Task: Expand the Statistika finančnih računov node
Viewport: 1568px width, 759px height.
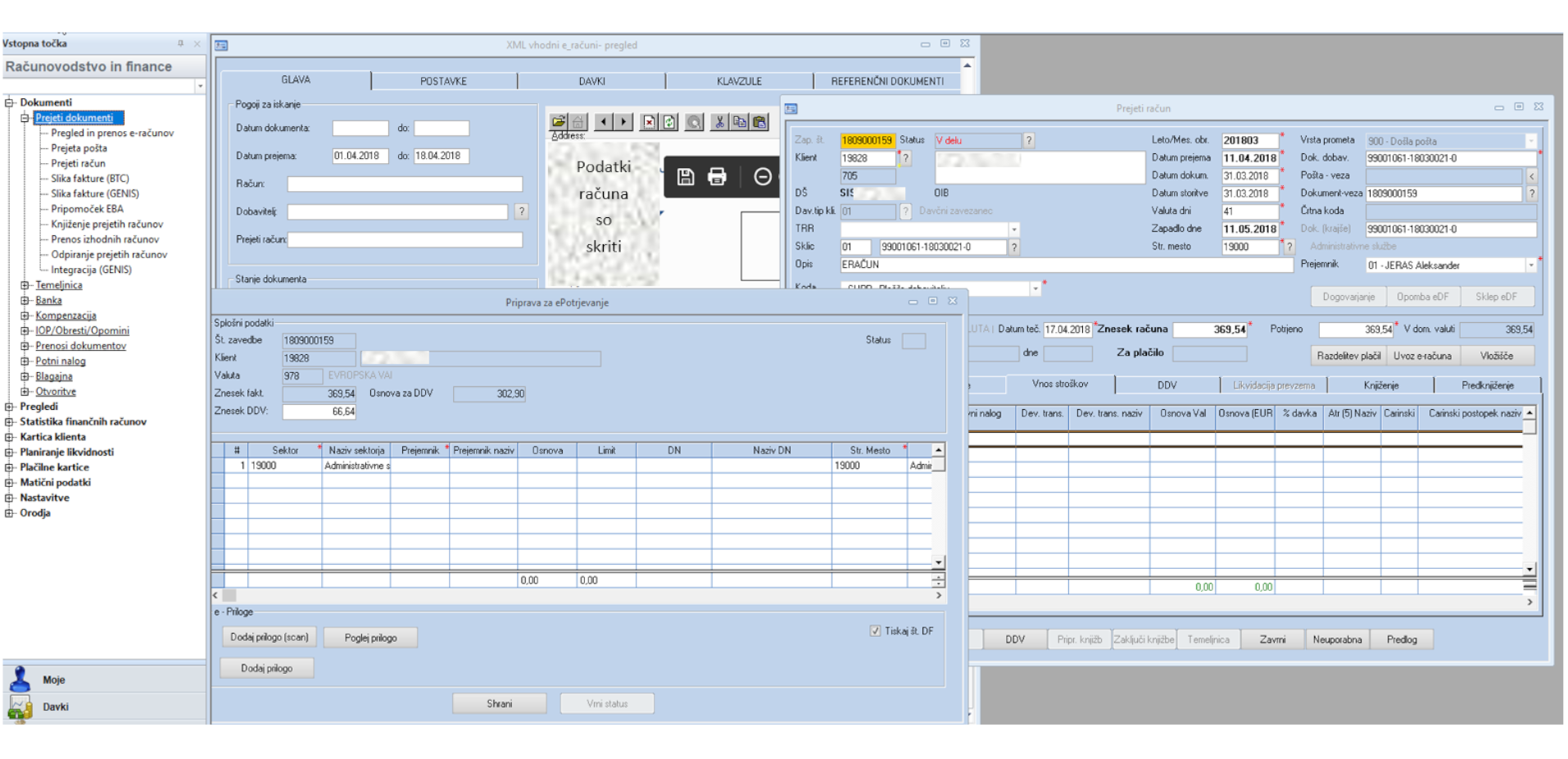Action: pos(10,422)
